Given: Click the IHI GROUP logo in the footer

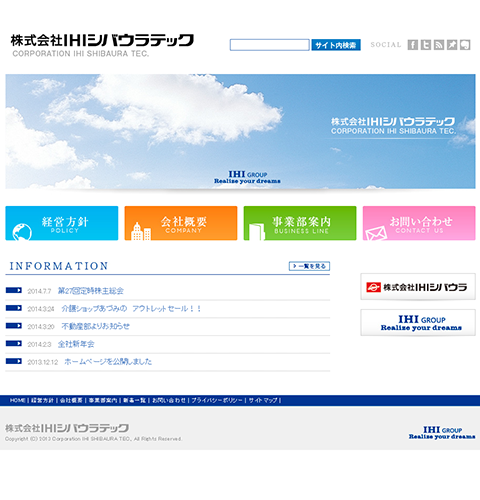Looking at the screenshot, I should [x=442, y=433].
